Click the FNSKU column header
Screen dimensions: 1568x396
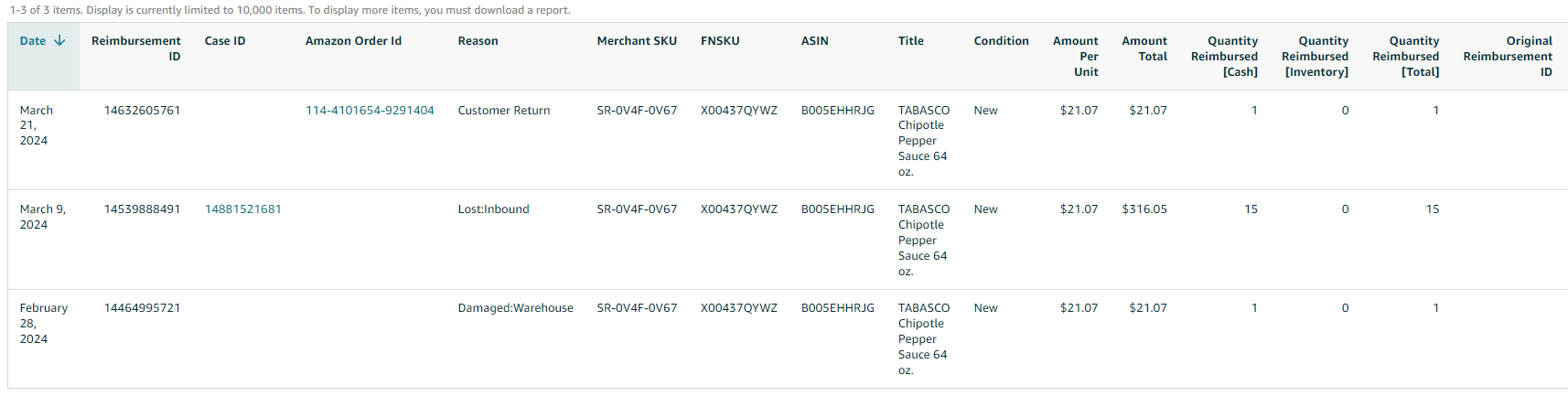click(720, 41)
